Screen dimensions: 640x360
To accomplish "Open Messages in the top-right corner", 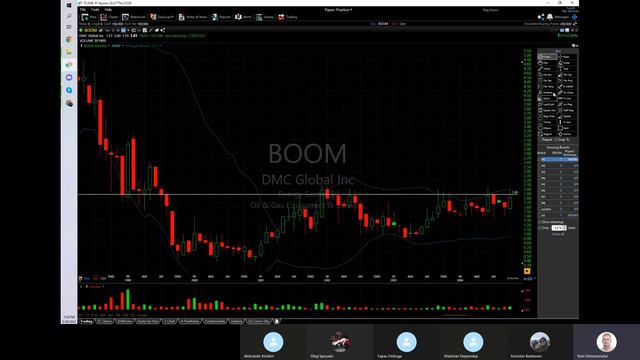I will point(562,17).
